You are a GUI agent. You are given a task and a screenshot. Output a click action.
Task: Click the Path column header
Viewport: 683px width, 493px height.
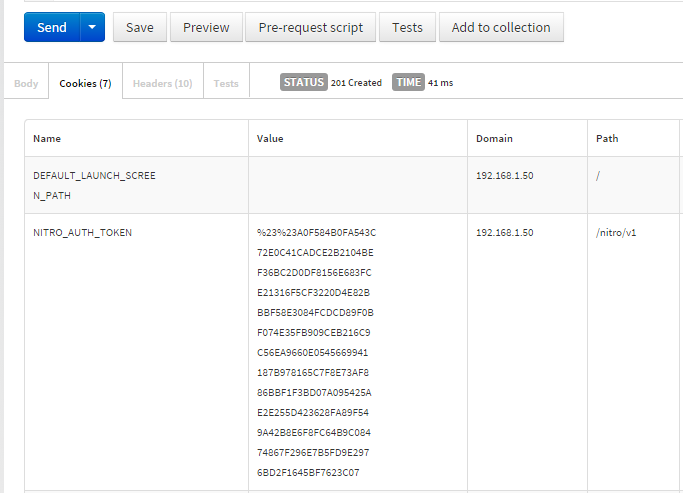tap(607, 138)
